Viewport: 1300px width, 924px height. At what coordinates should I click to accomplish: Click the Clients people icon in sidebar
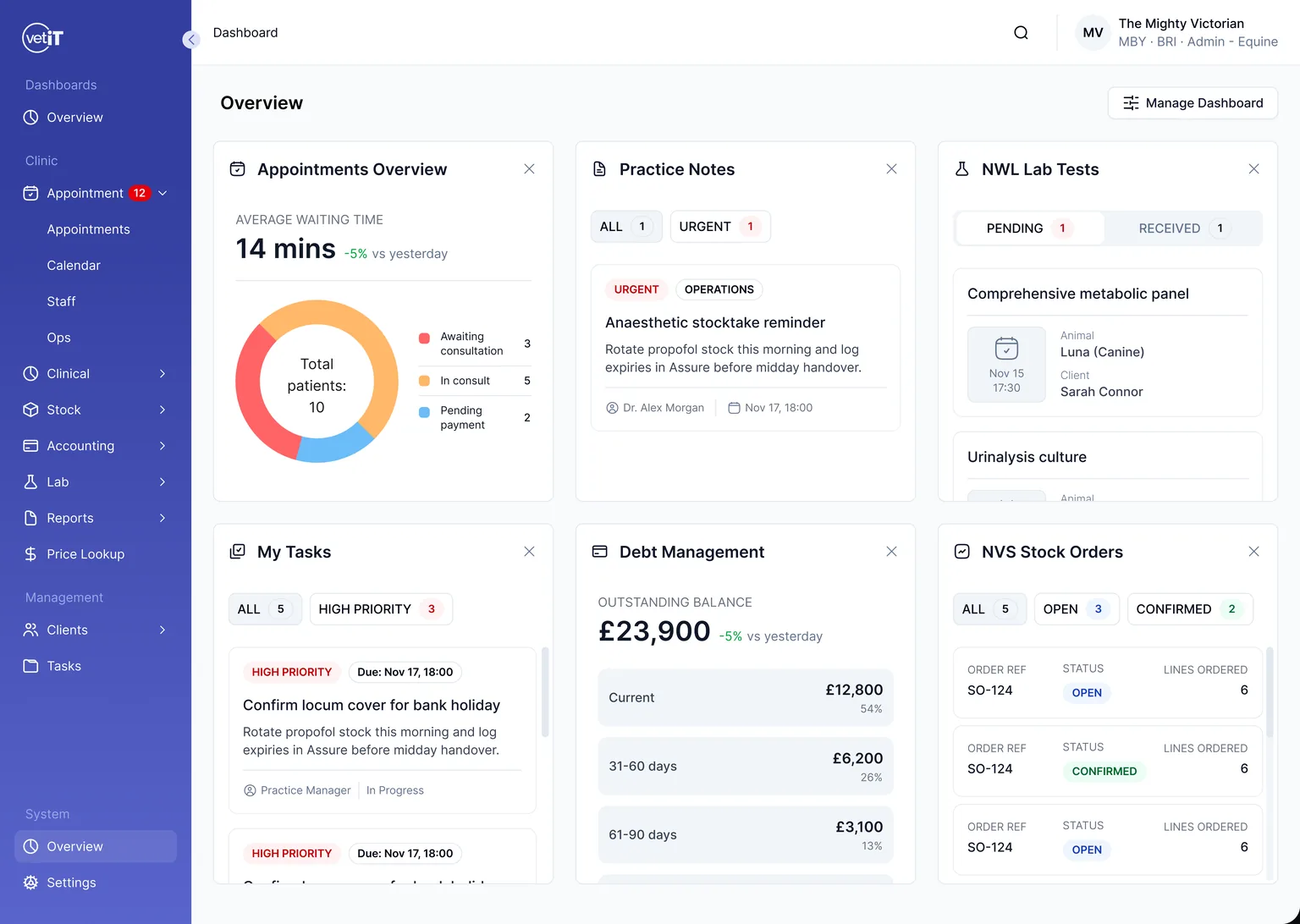coord(30,630)
